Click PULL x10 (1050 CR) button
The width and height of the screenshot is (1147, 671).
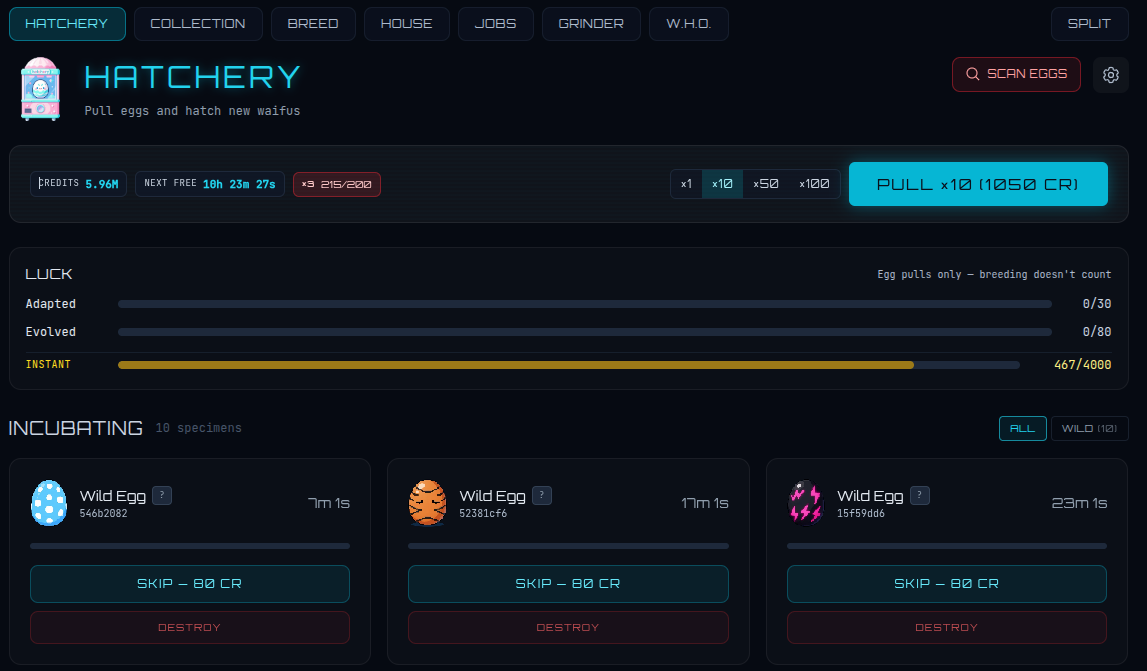(x=978, y=184)
